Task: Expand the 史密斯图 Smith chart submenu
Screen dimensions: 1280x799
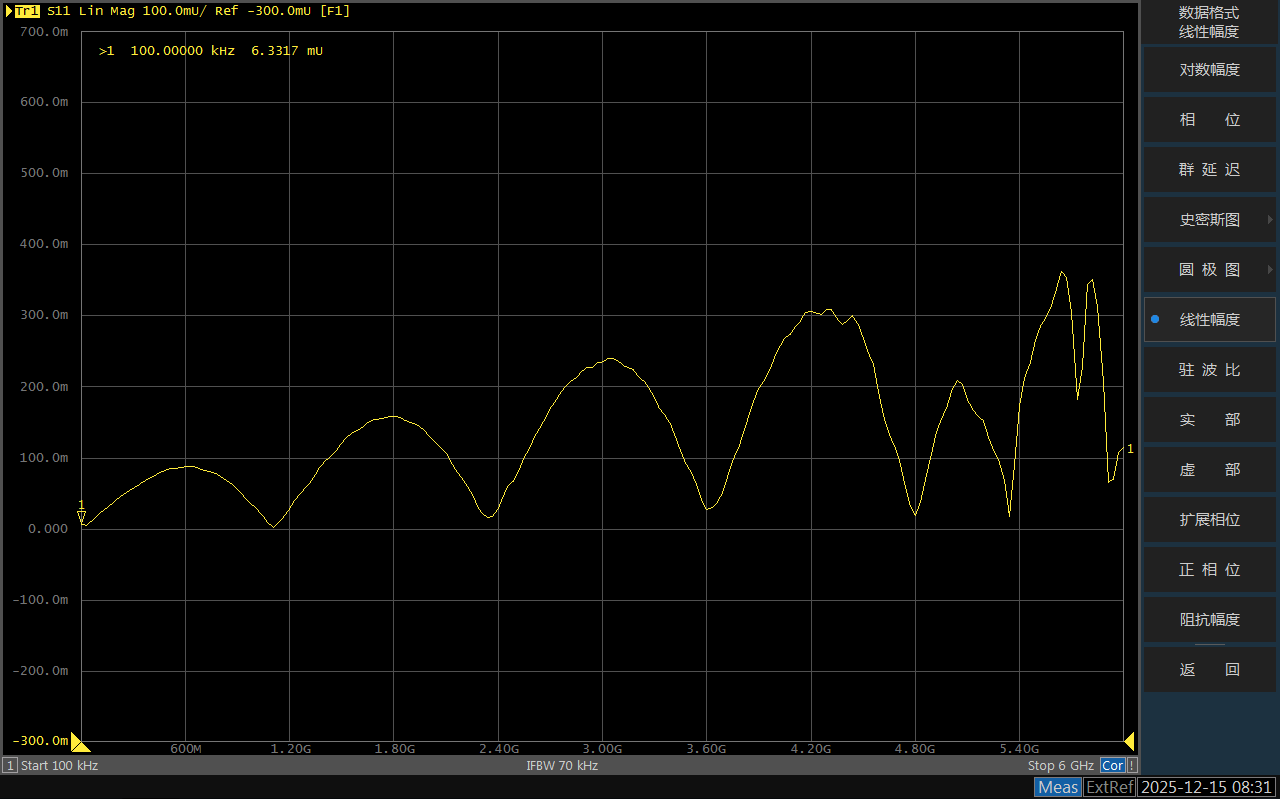Action: [1209, 220]
